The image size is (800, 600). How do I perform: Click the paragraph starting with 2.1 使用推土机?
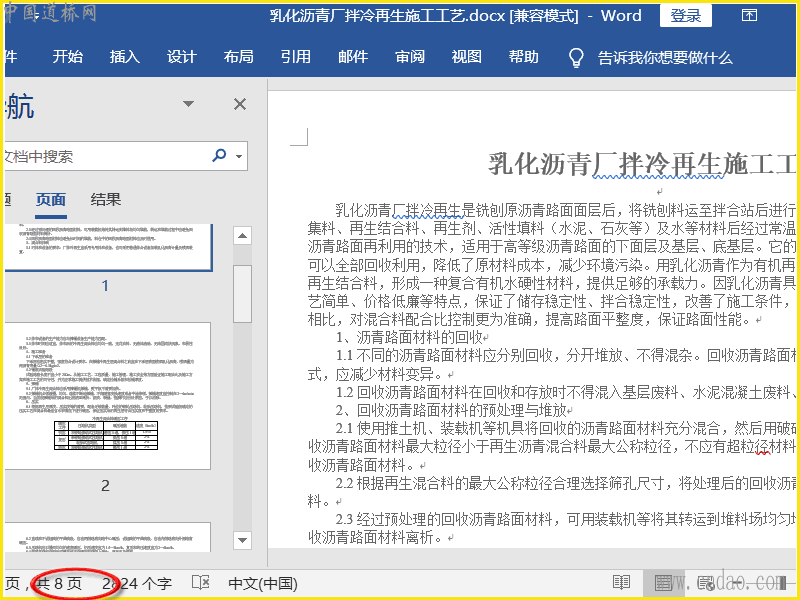pyautogui.click(x=552, y=446)
